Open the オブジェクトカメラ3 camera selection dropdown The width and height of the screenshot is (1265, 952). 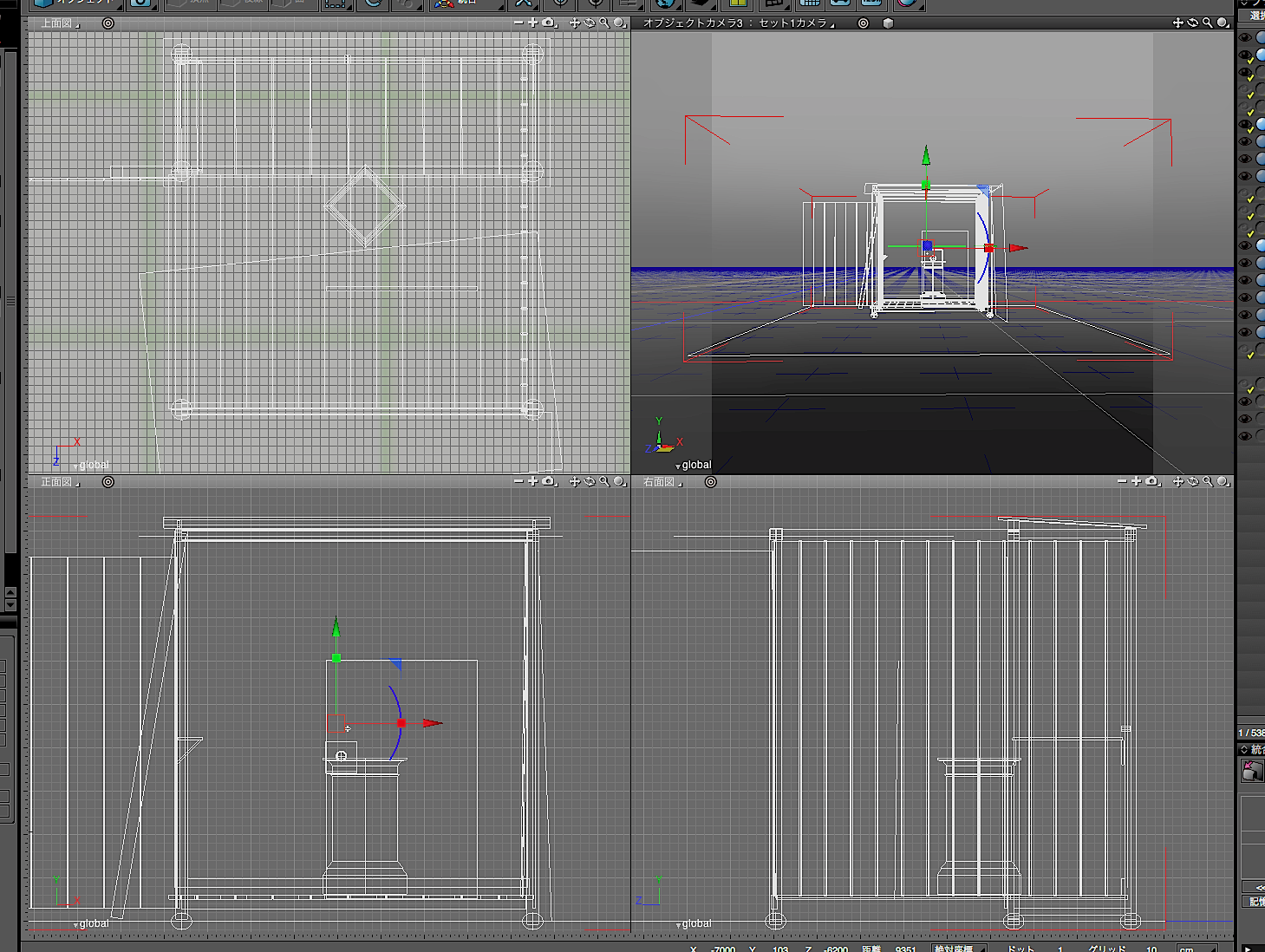pyautogui.click(x=739, y=23)
